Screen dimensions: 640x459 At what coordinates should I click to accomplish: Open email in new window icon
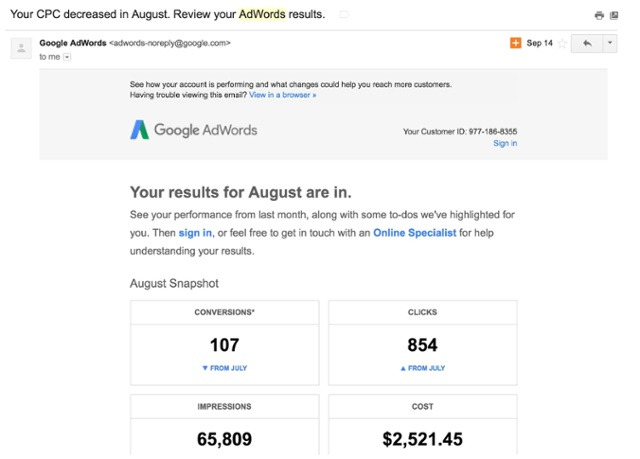[x=614, y=16]
